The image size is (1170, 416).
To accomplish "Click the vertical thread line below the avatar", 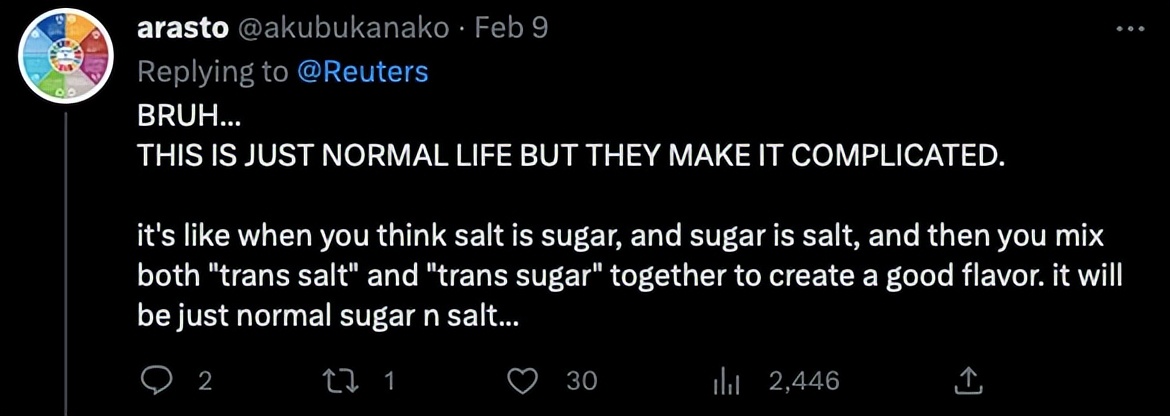I will [x=67, y=260].
